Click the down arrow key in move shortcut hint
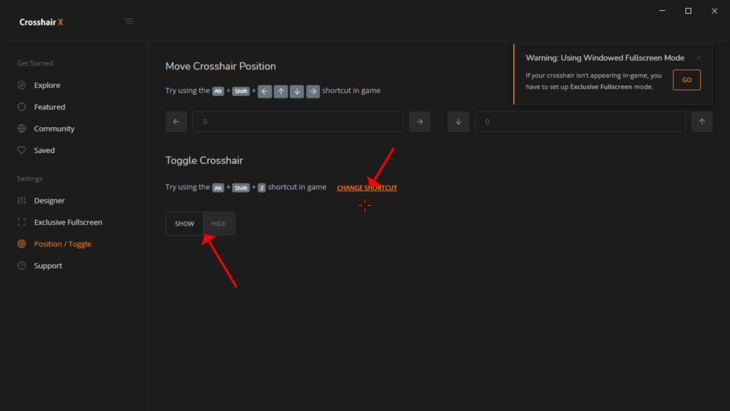The height and width of the screenshot is (411, 730). pos(297,91)
